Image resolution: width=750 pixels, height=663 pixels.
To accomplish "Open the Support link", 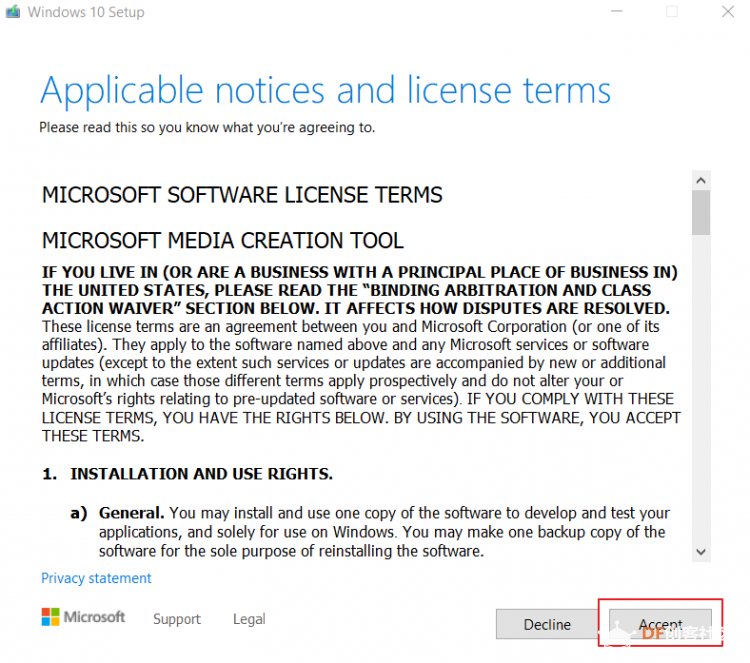I will coord(176,619).
